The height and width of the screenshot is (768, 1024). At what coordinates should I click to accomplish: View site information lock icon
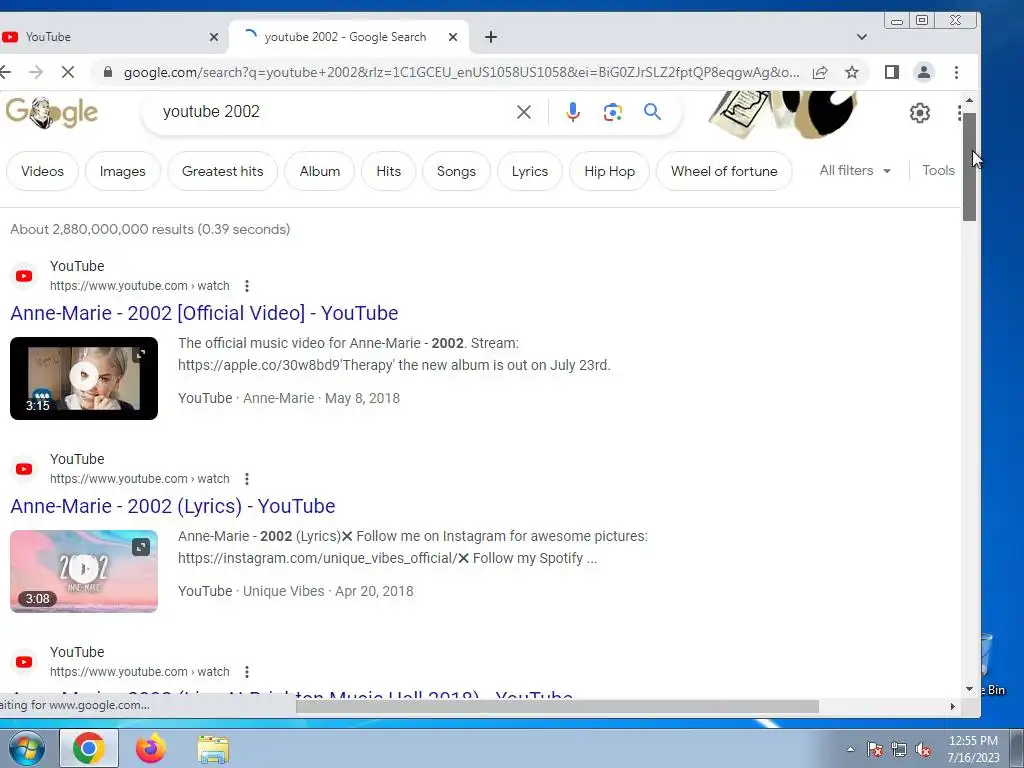coord(108,72)
